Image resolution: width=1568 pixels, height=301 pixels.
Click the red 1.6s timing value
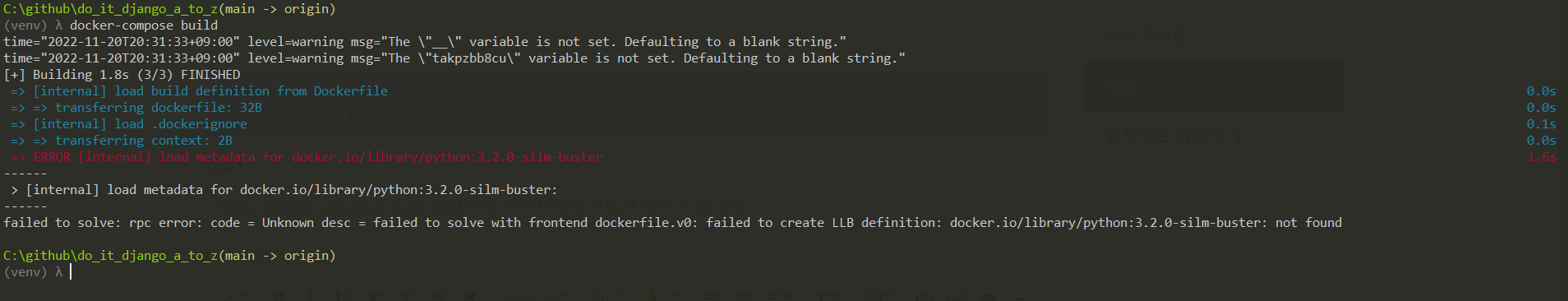click(x=1541, y=157)
